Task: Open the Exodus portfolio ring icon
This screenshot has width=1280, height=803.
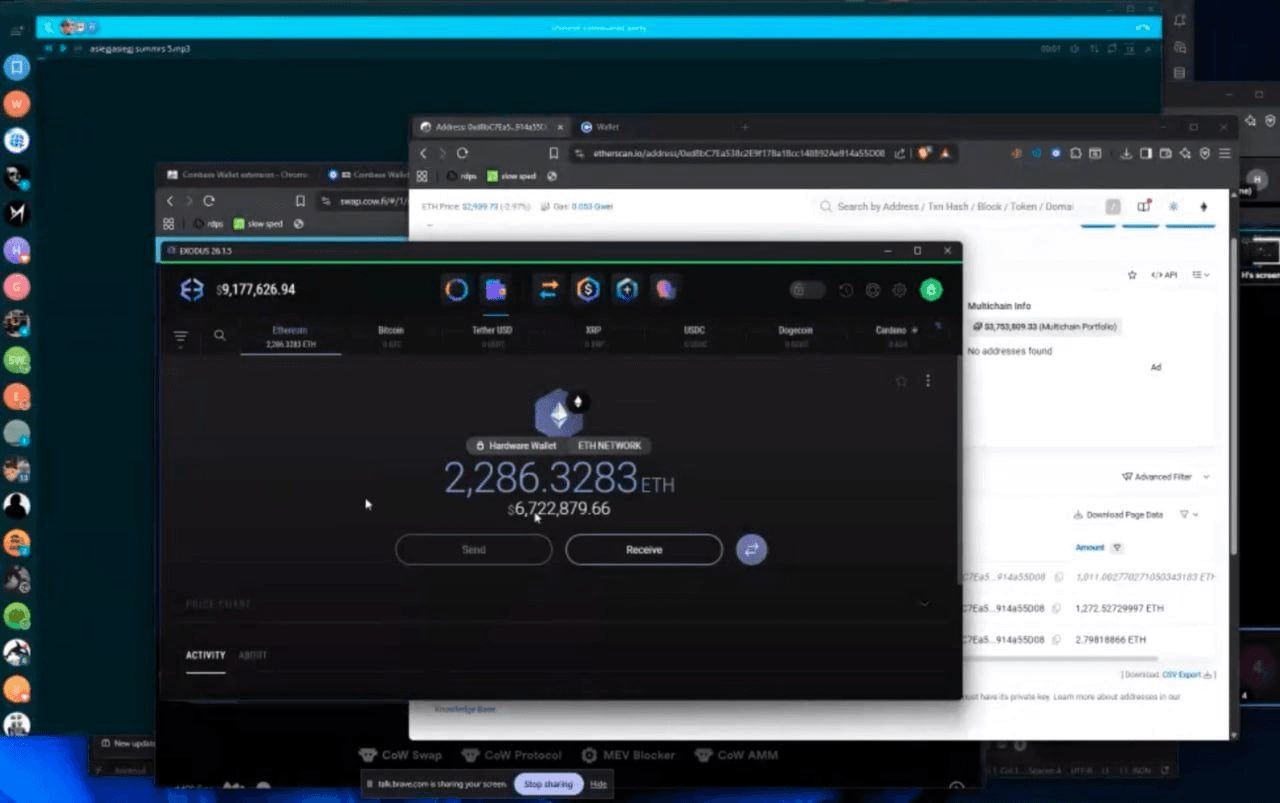Action: pos(456,290)
